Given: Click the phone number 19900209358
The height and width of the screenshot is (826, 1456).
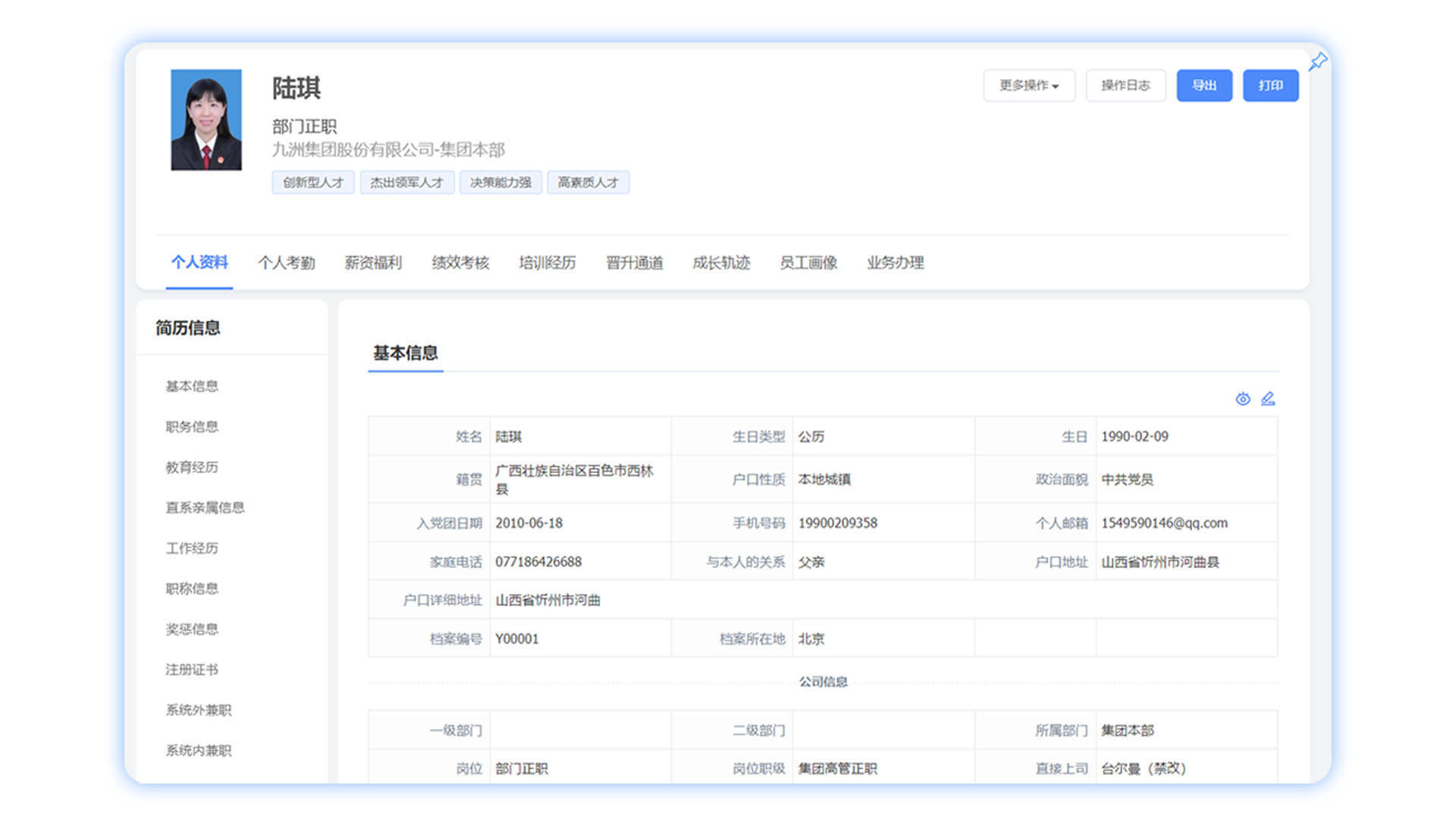Looking at the screenshot, I should point(837,523).
